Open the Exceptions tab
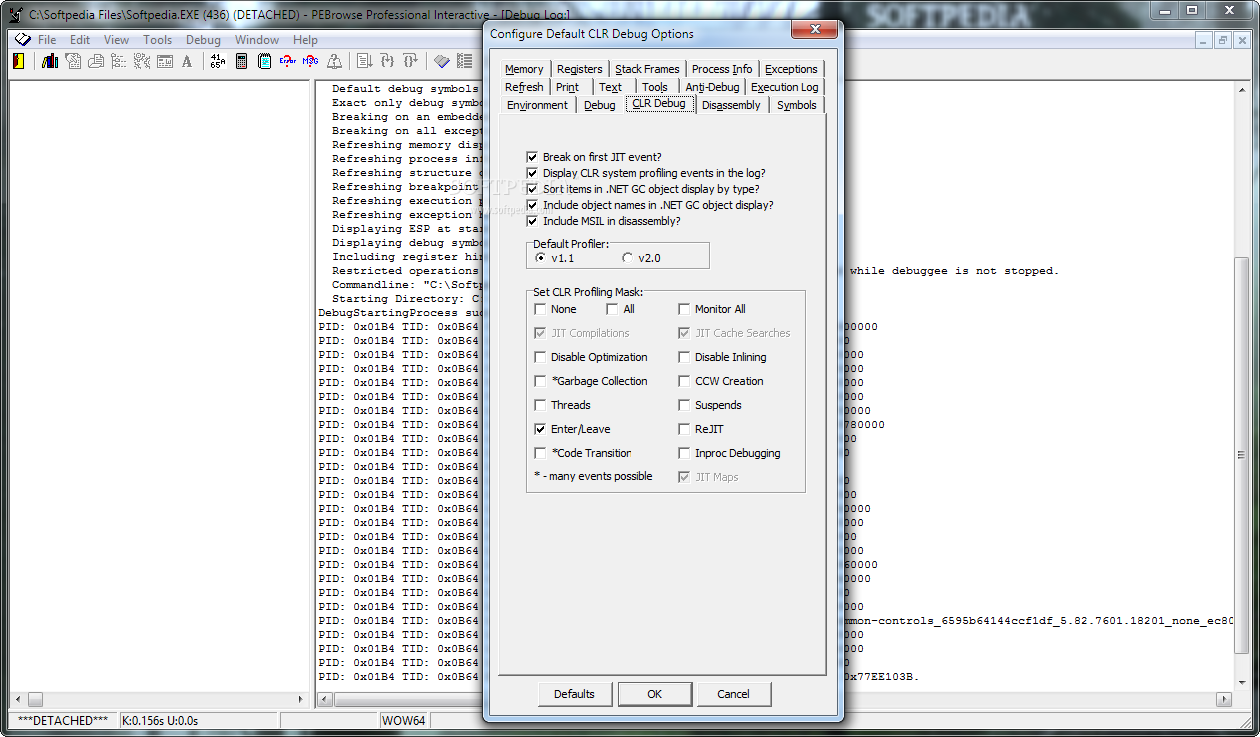The width and height of the screenshot is (1260, 737). pos(791,69)
